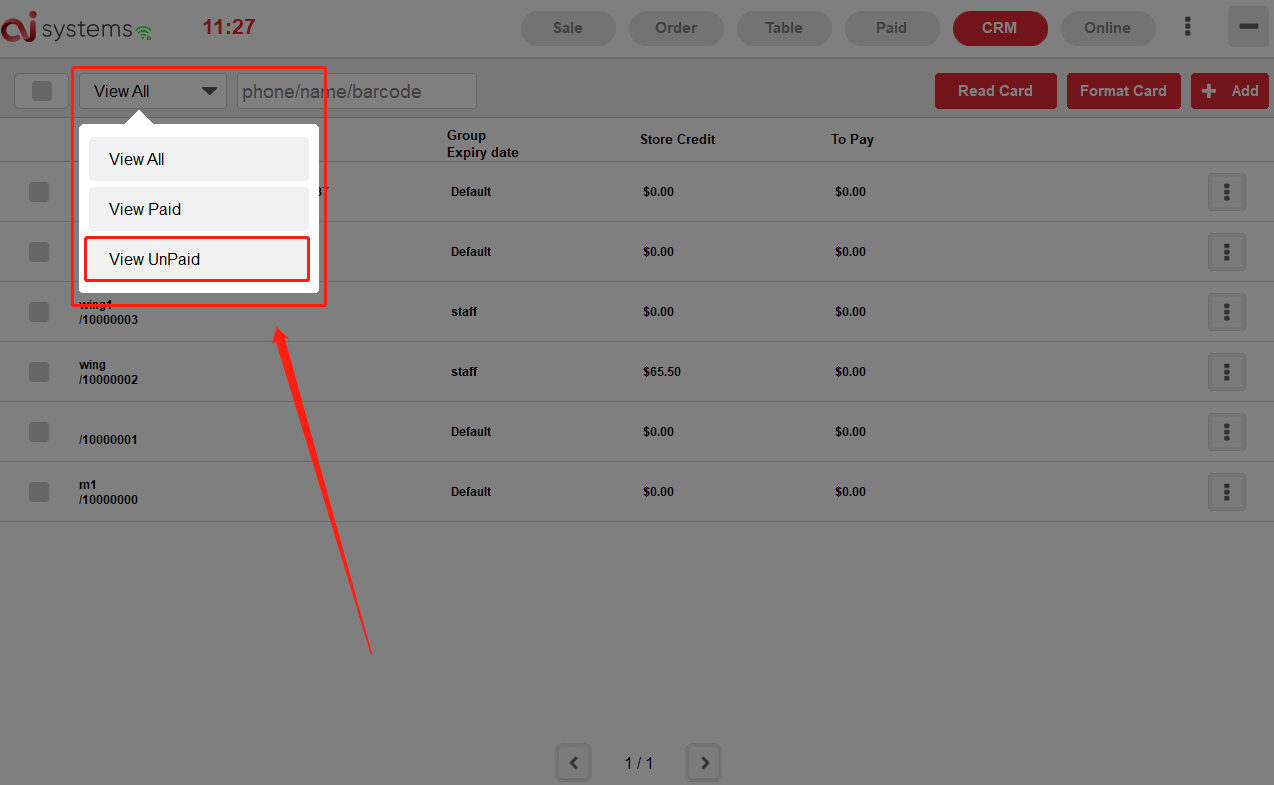Switch to the Order tab
The width and height of the screenshot is (1274, 785).
point(676,28)
